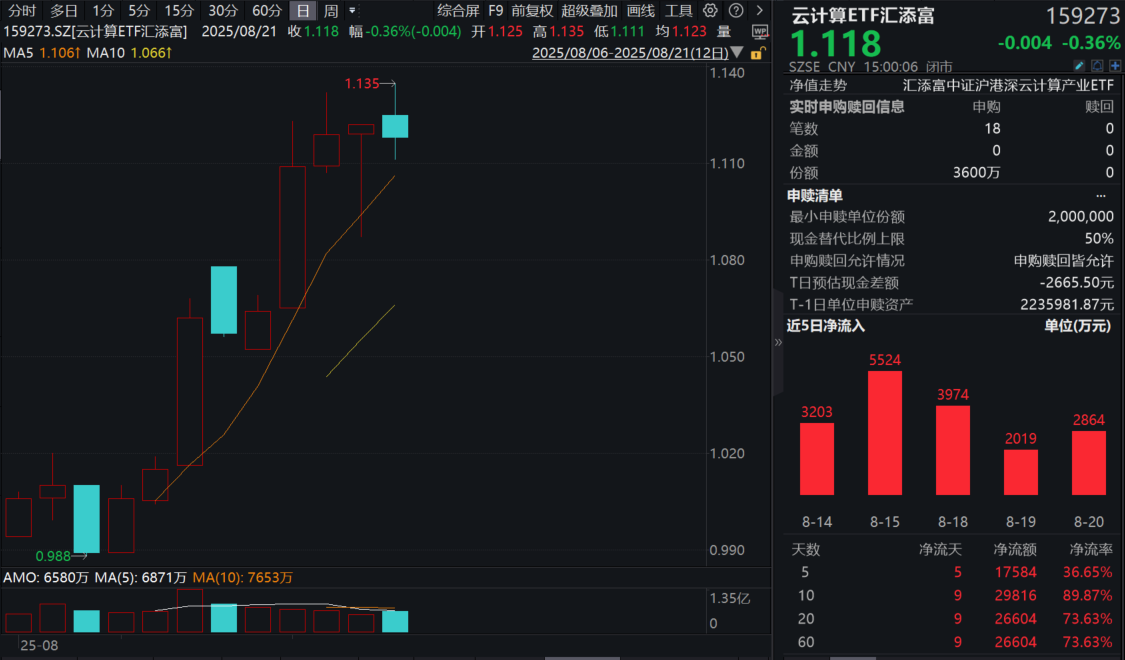Viewport: 1125px width, 660px height.
Task: Switch to the 分时 intraday tab
Action: (x=20, y=11)
